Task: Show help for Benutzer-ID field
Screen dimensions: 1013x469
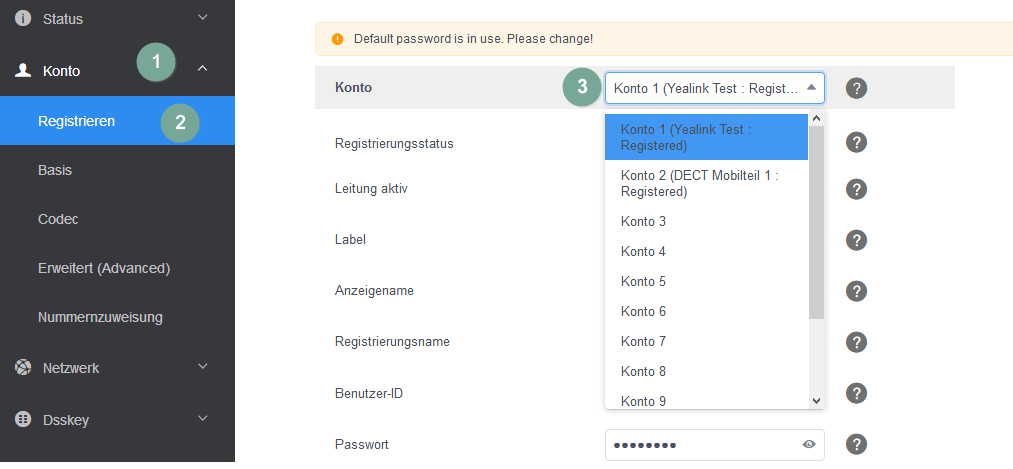Action: [x=856, y=393]
